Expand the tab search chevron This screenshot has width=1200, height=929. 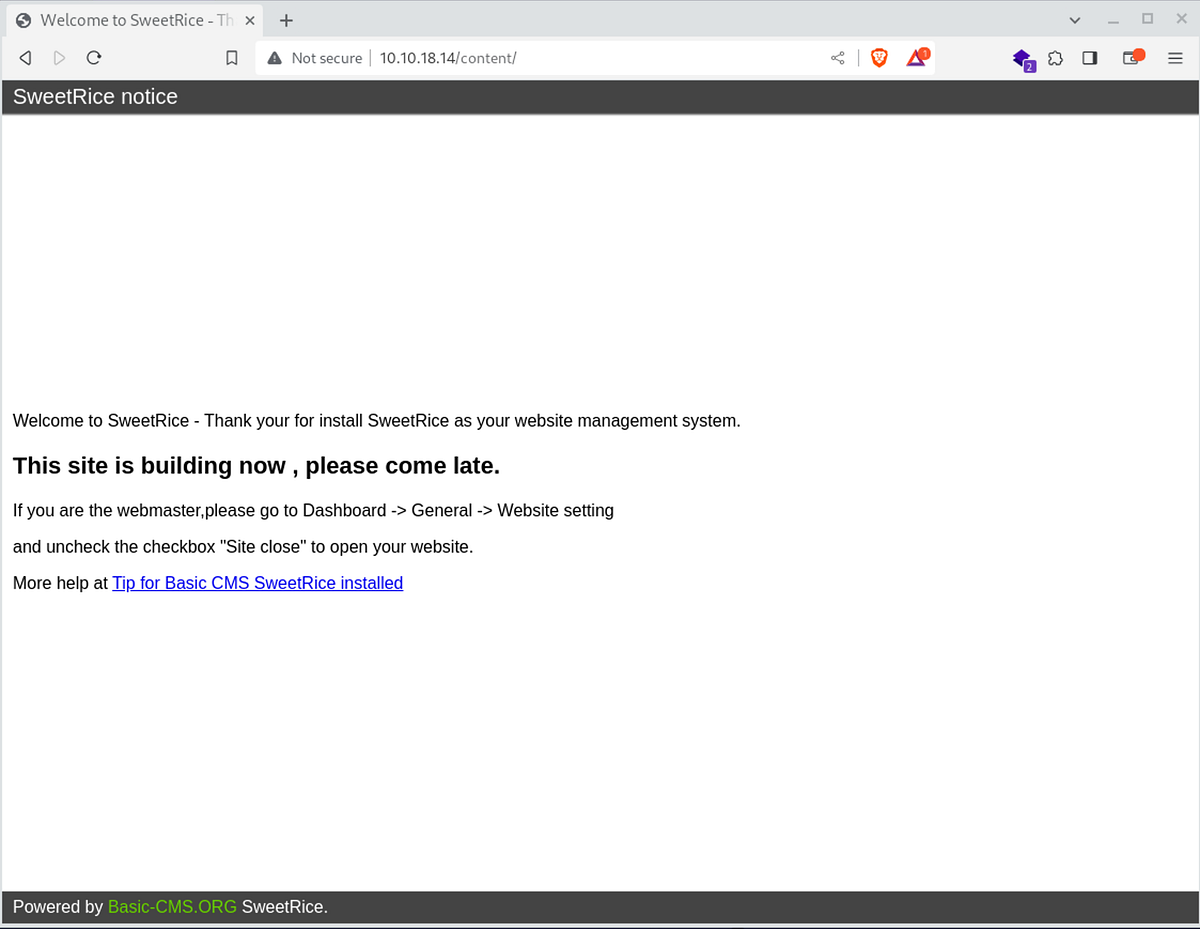click(1075, 20)
